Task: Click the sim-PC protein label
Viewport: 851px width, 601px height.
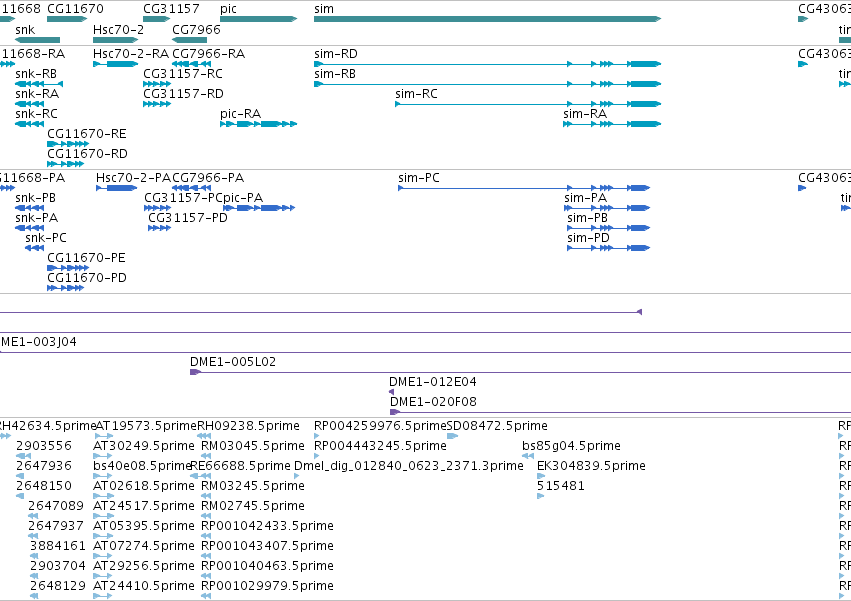Action: click(419, 178)
